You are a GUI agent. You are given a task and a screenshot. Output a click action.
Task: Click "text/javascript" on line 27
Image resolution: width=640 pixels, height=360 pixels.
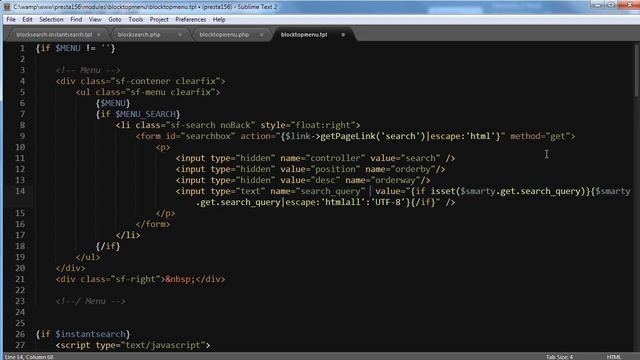(x=163, y=345)
